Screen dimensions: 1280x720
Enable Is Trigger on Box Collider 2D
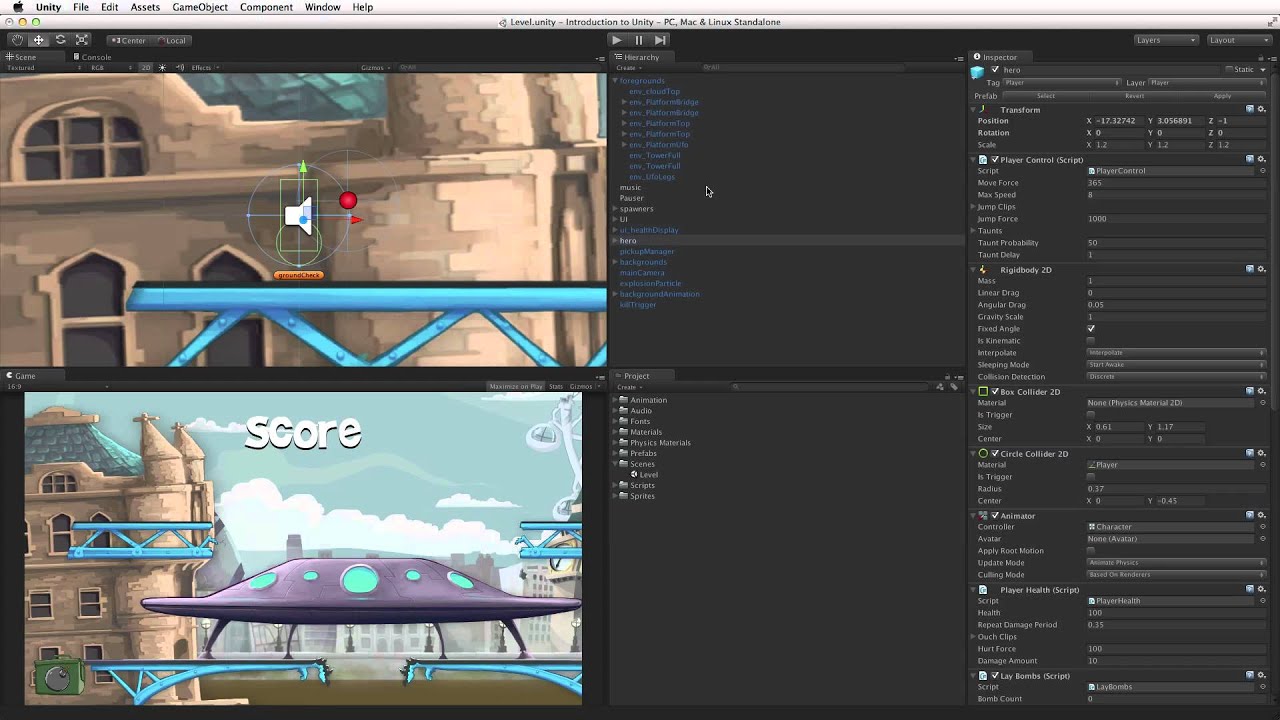coord(1091,415)
